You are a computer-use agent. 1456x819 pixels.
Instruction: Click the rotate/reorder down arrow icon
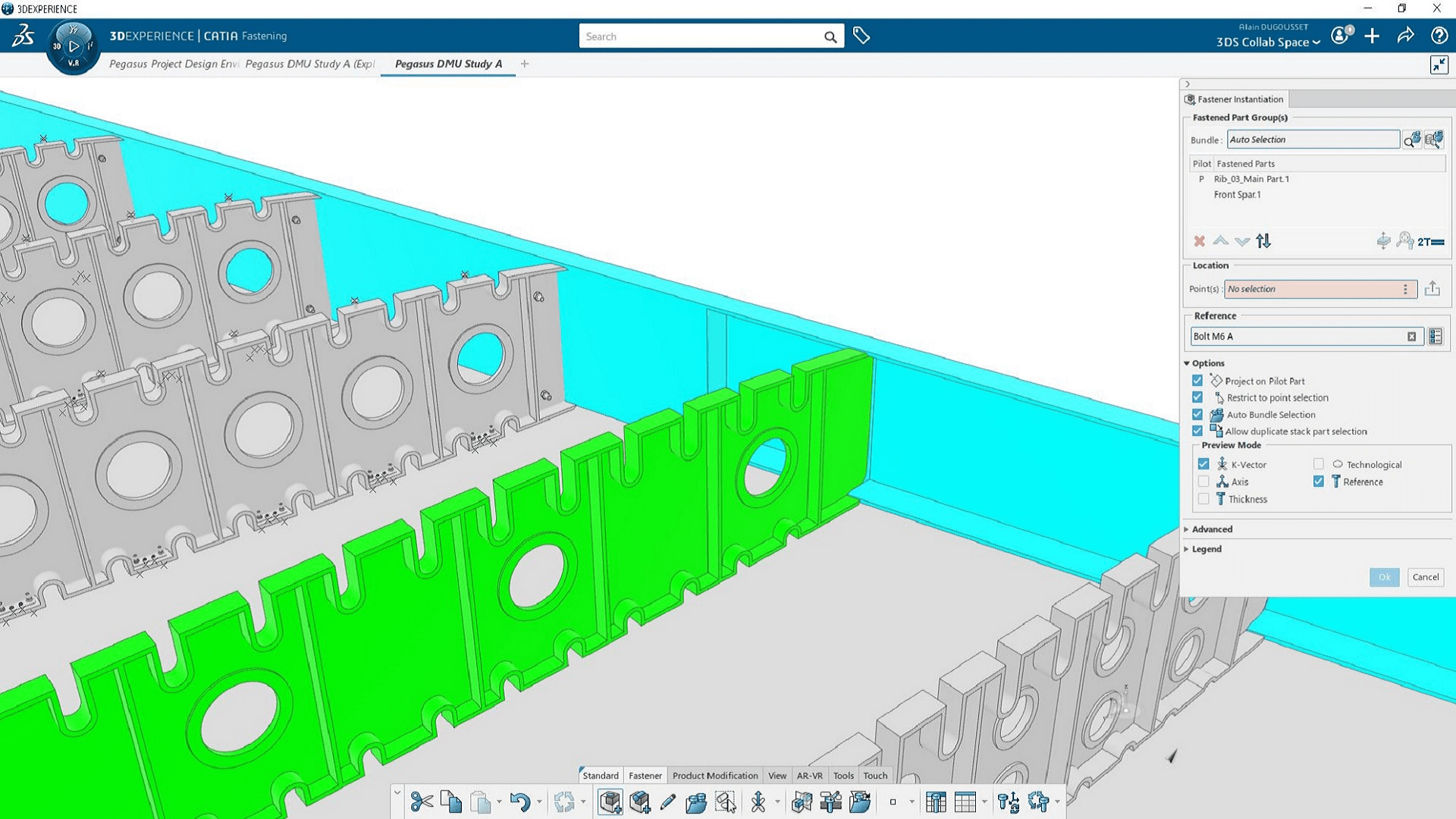pos(1241,241)
